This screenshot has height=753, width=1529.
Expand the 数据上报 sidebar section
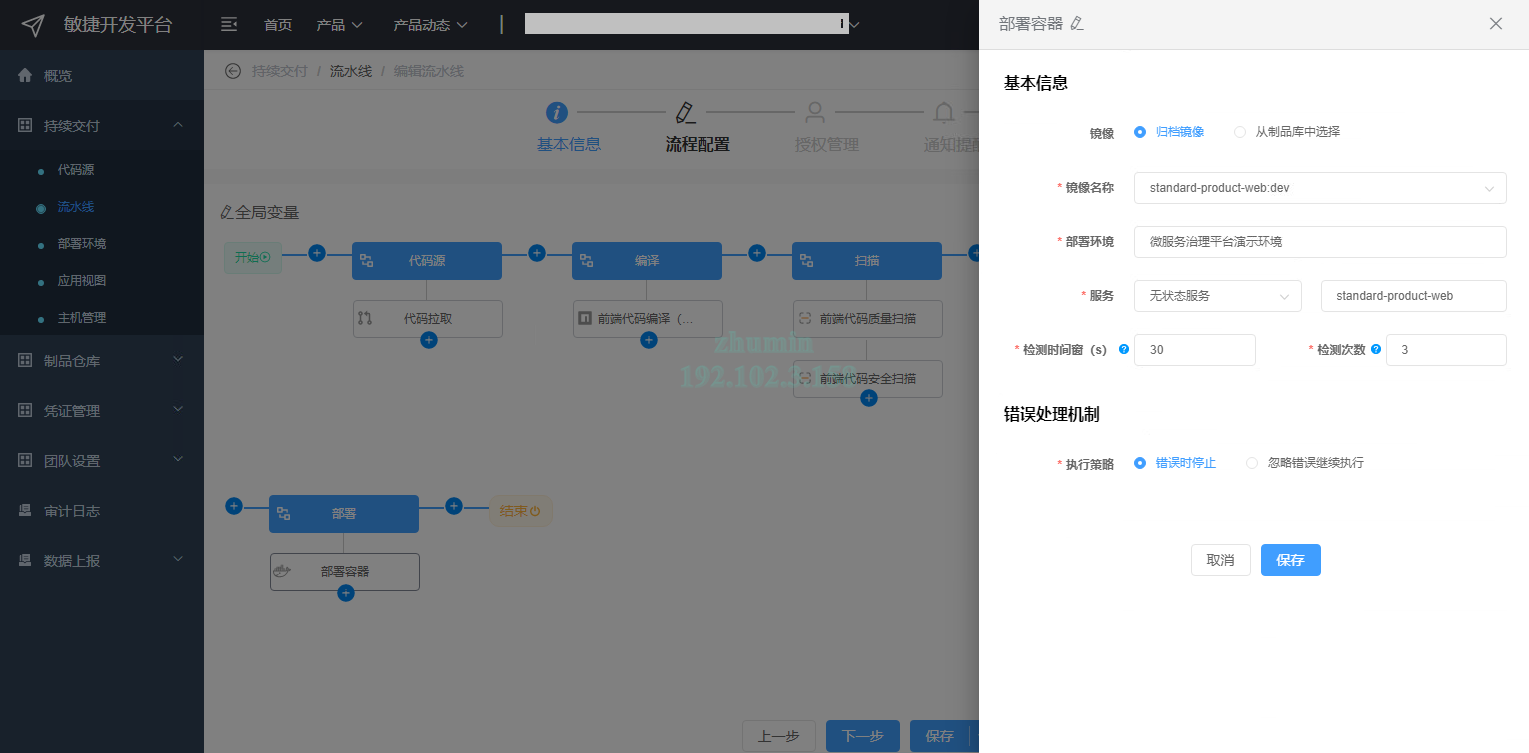pyautogui.click(x=102, y=560)
